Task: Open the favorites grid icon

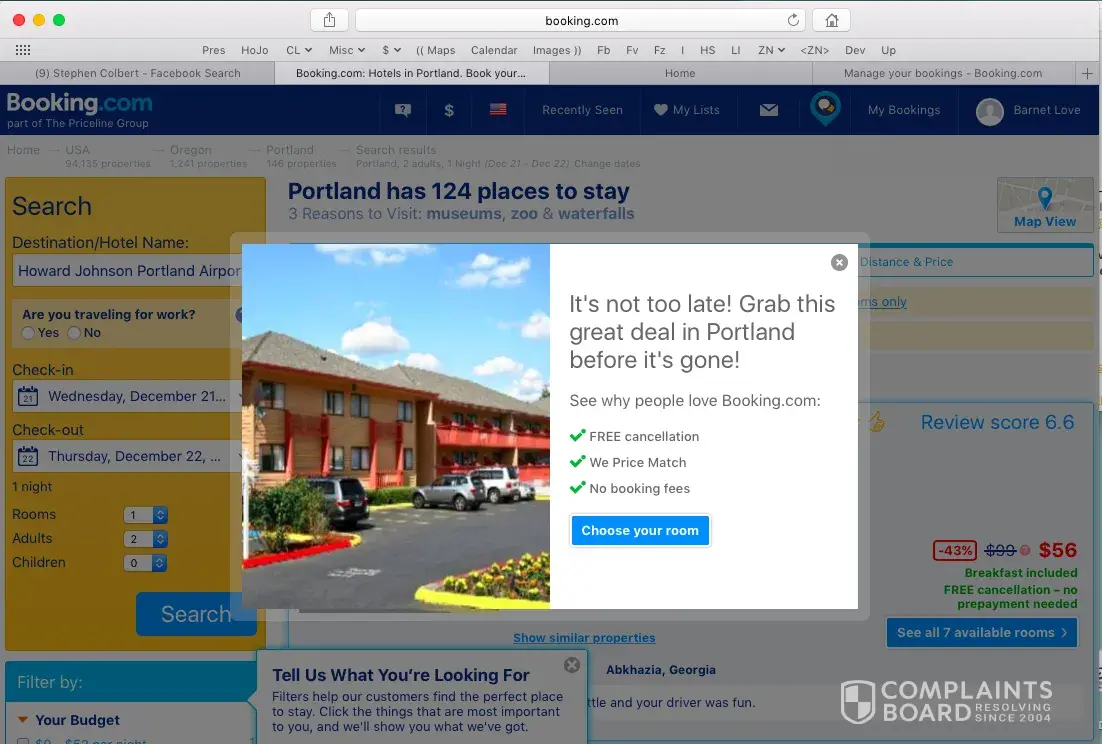Action: pyautogui.click(x=22, y=50)
